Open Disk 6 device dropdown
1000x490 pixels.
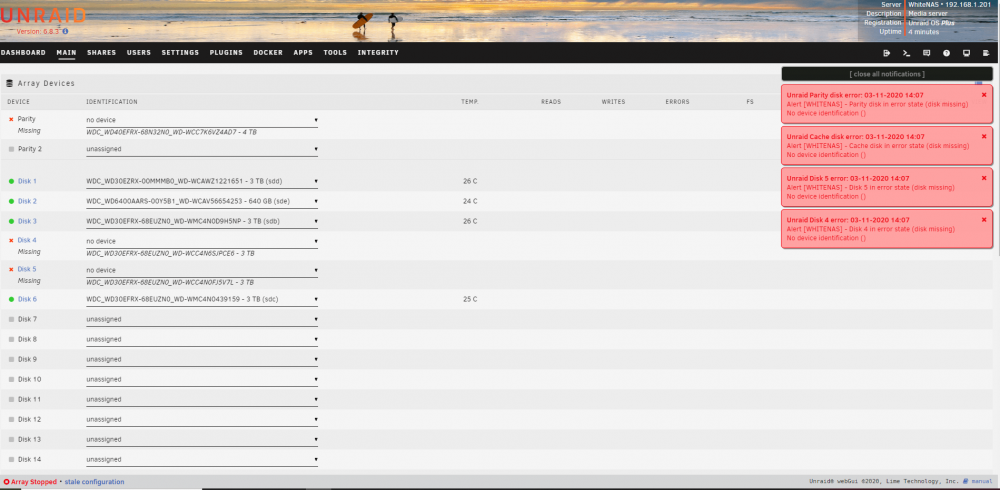click(x=202, y=299)
